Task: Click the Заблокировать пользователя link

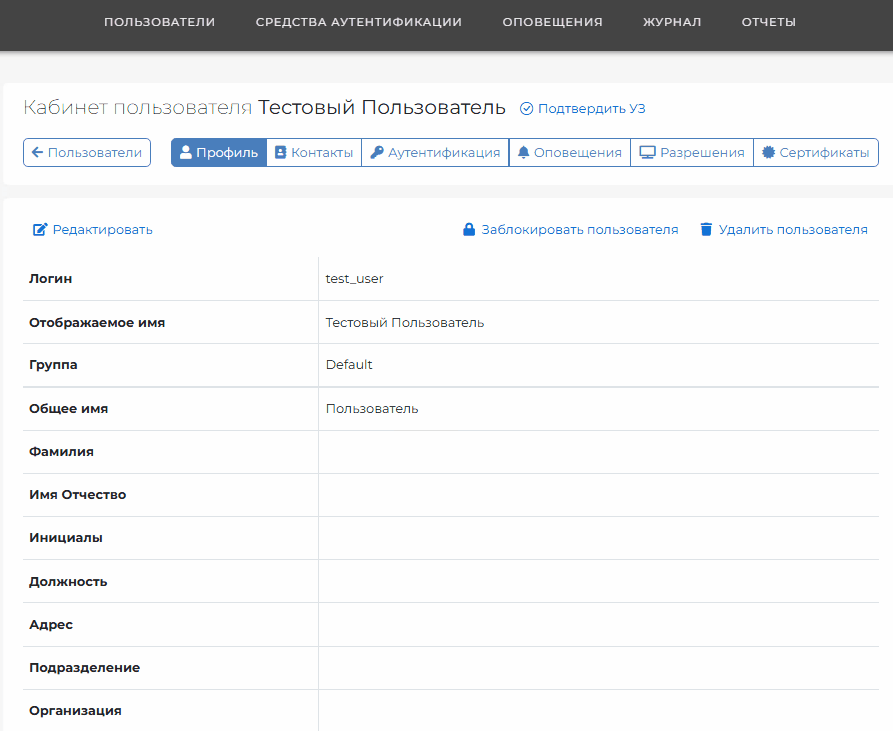Action: click(580, 229)
